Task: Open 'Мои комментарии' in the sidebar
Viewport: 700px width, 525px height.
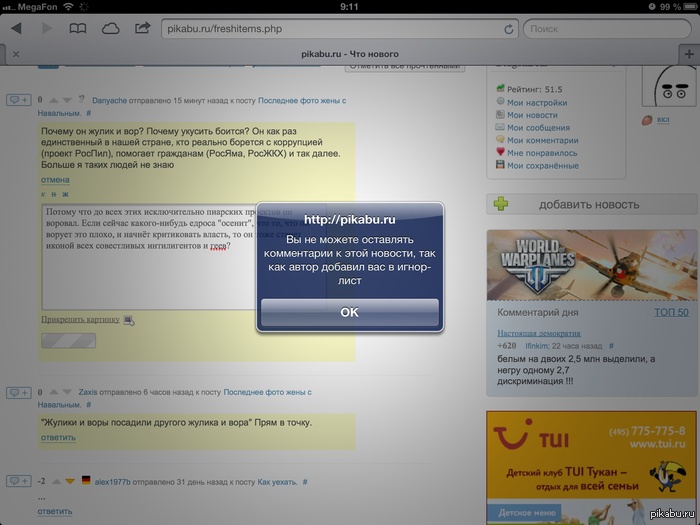Action: click(x=542, y=141)
